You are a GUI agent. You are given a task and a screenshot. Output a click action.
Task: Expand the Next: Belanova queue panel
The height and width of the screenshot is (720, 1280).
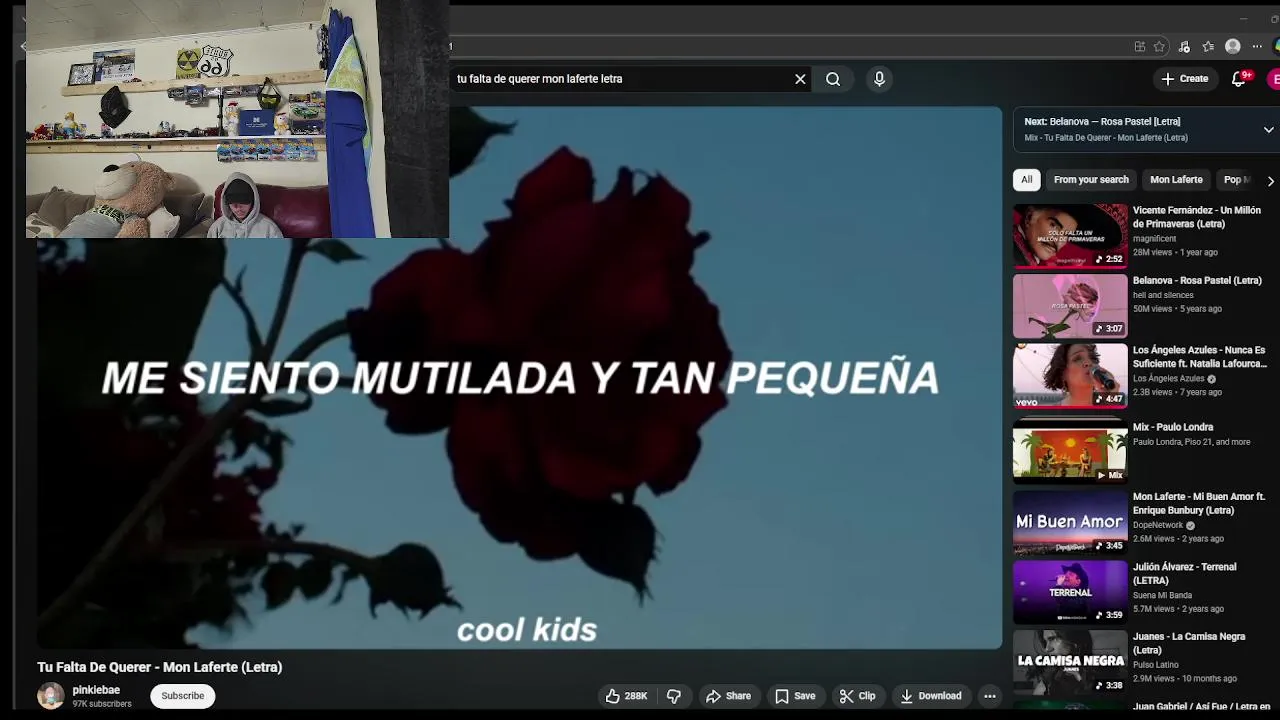coord(1268,130)
